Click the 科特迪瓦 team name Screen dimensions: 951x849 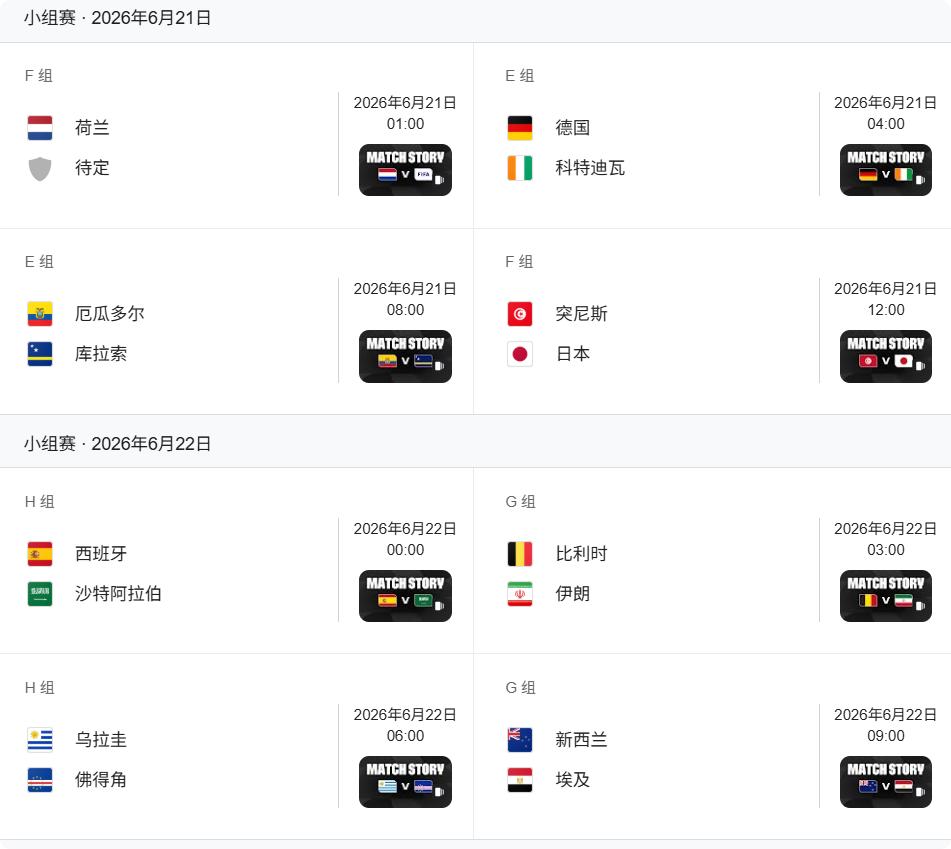click(590, 168)
